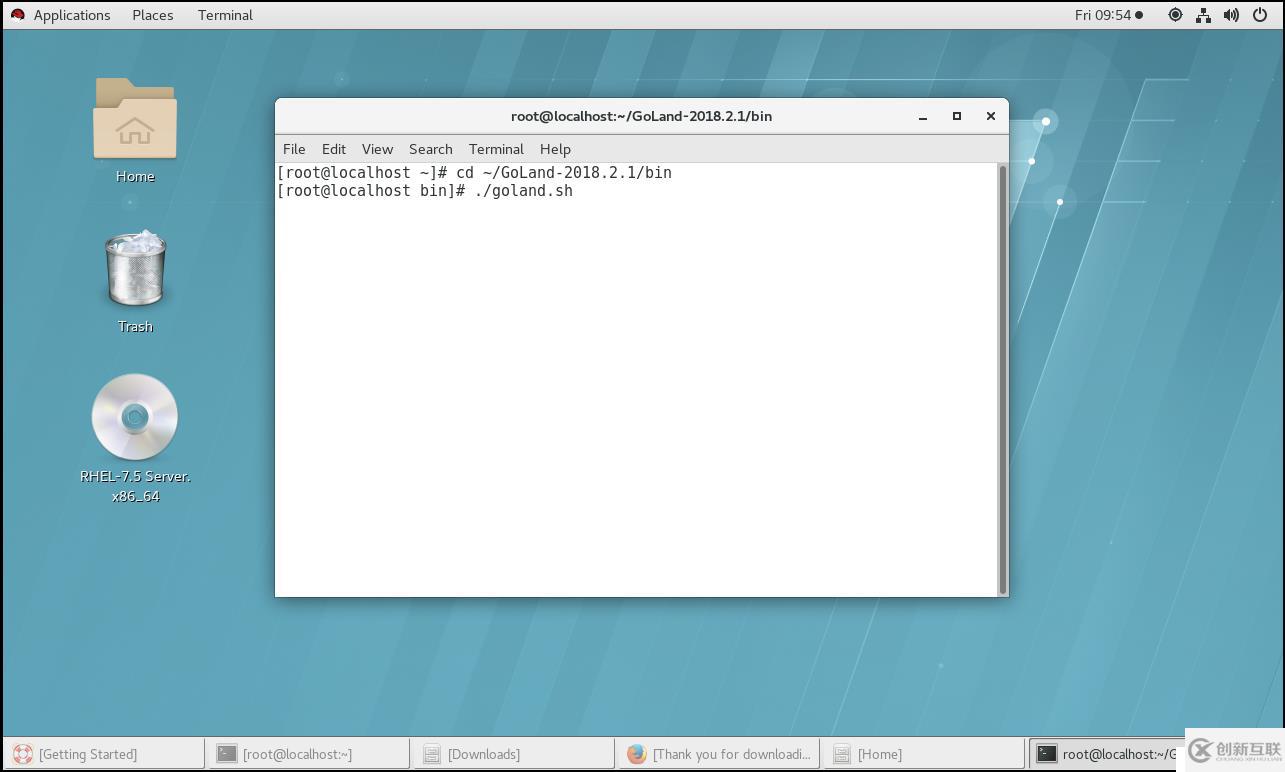Click the accessibility icon in top panel

[x=1175, y=15]
